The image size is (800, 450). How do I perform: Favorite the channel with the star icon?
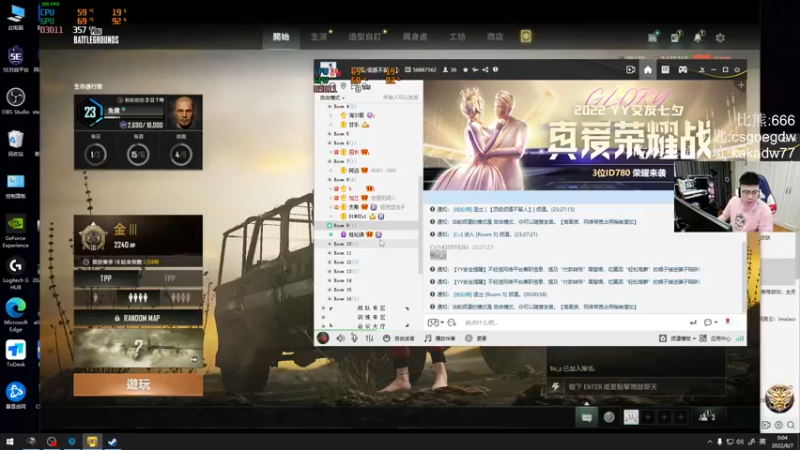pyautogui.click(x=465, y=70)
